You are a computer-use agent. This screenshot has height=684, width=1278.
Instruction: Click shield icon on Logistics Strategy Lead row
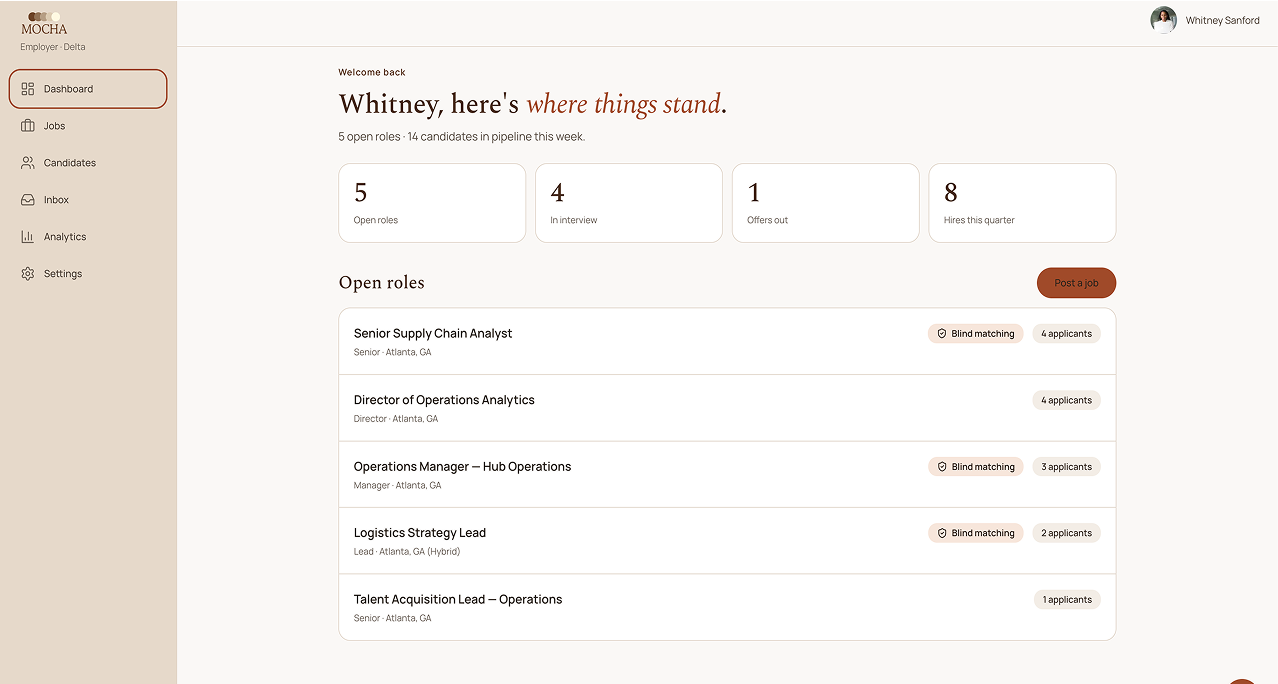pyautogui.click(x=942, y=533)
